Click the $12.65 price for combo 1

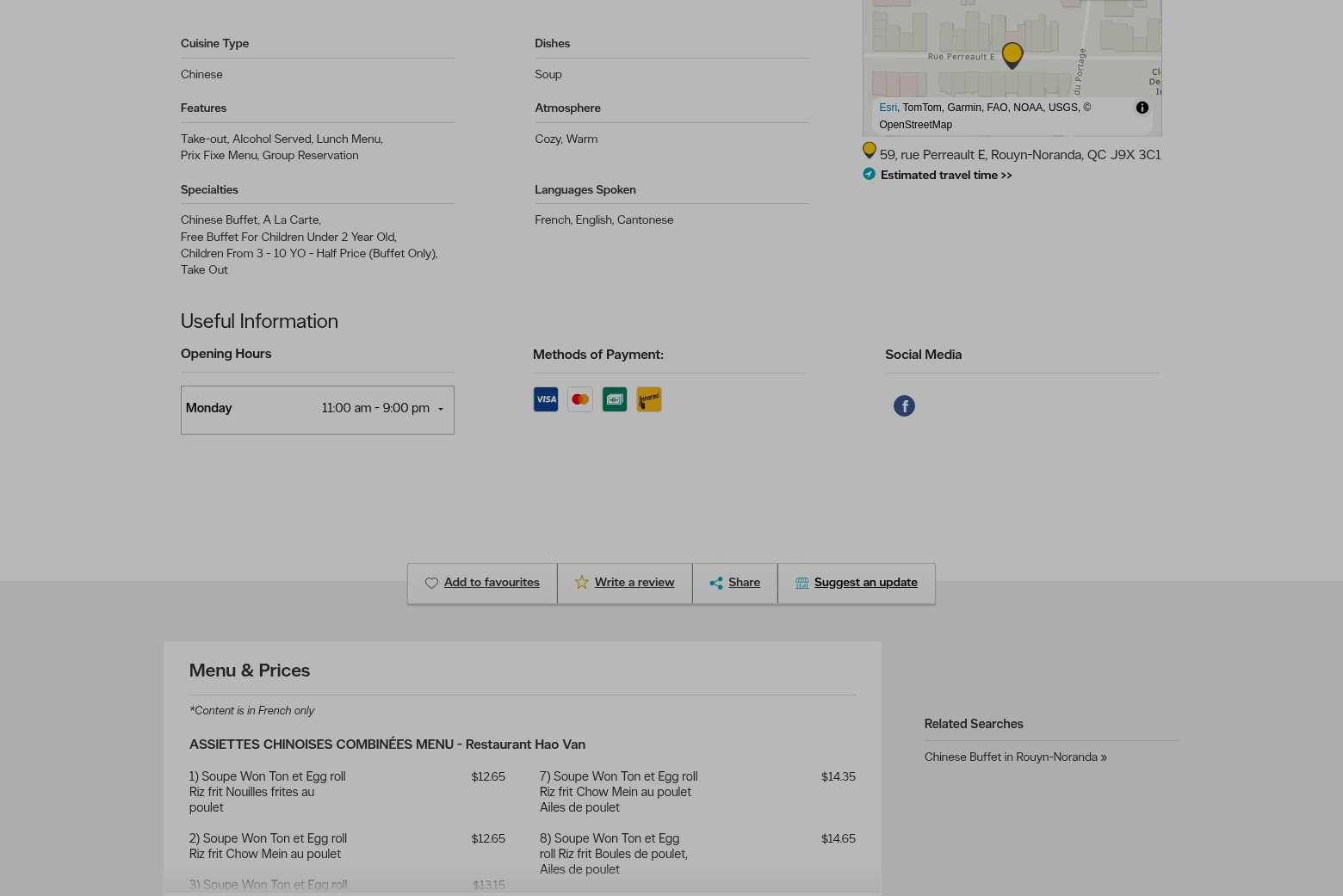coord(488,776)
